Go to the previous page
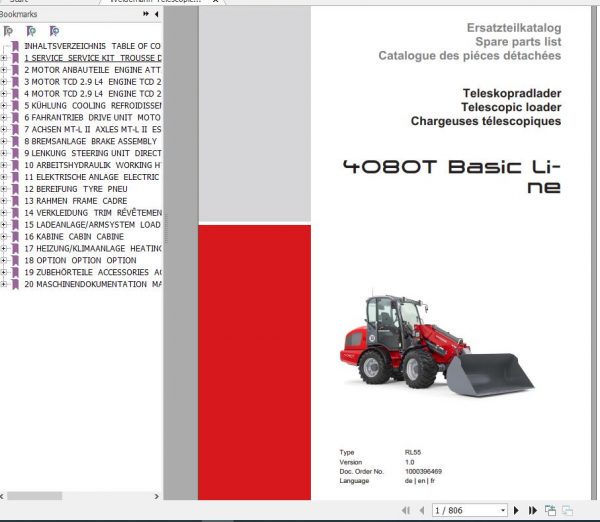Image resolution: width=600 pixels, height=522 pixels. coord(422,510)
